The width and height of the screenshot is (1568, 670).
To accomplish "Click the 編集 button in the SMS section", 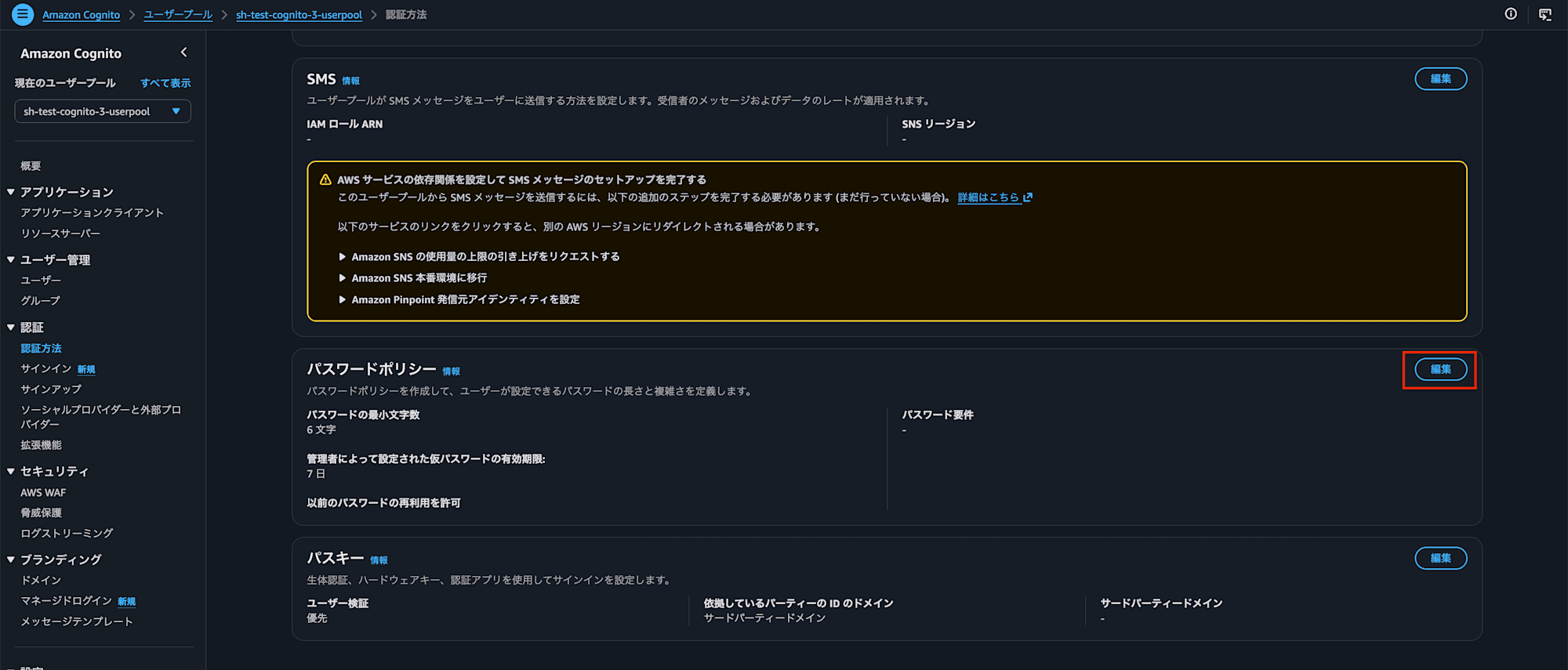I will pos(1440,78).
